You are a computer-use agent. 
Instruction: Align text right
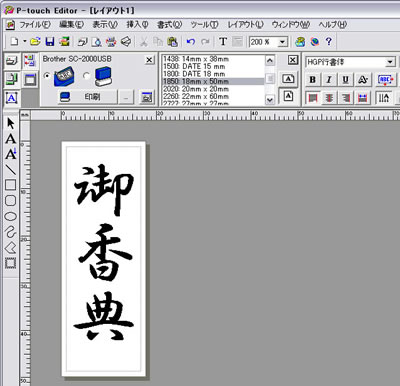[346, 98]
